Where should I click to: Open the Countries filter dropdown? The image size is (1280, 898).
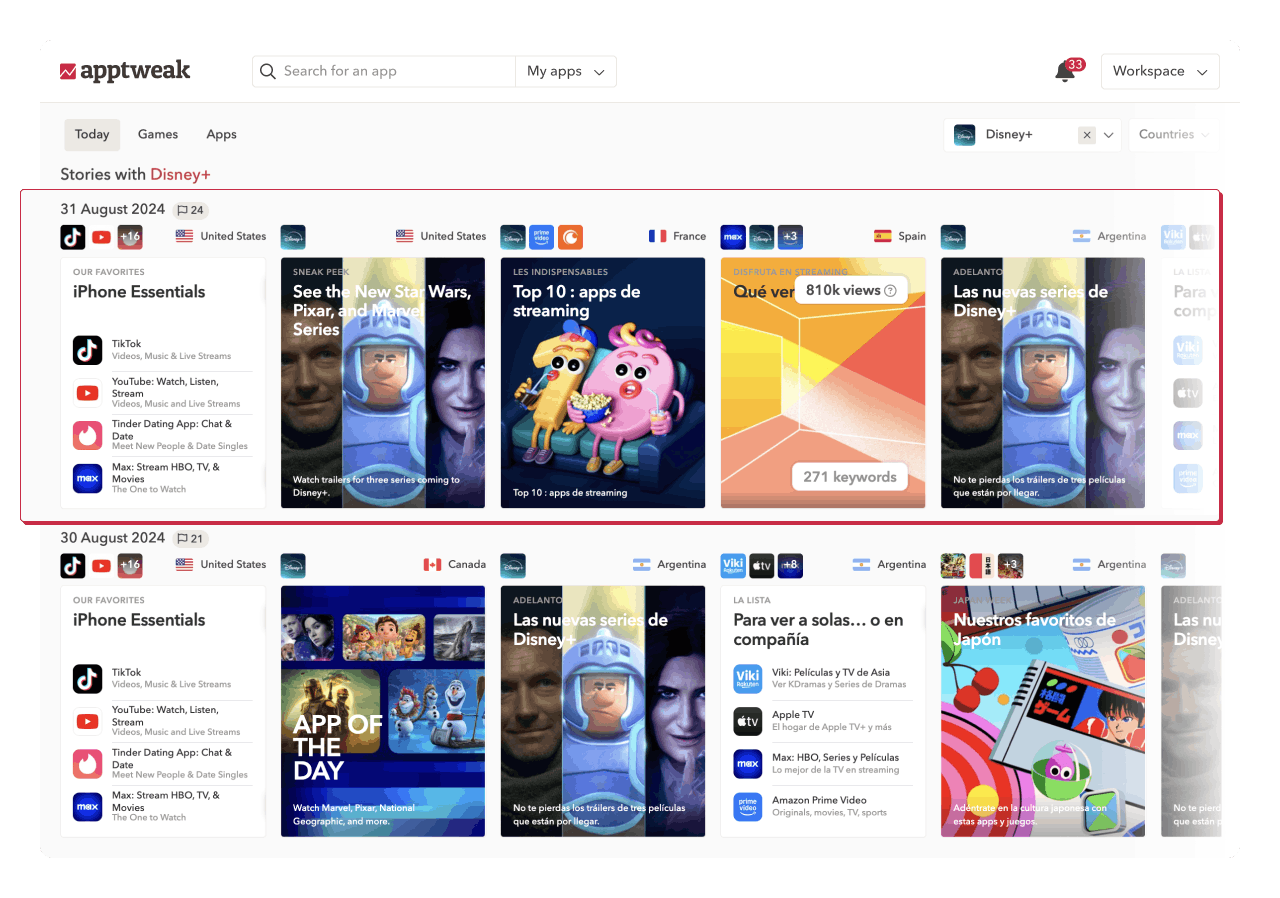1174,134
